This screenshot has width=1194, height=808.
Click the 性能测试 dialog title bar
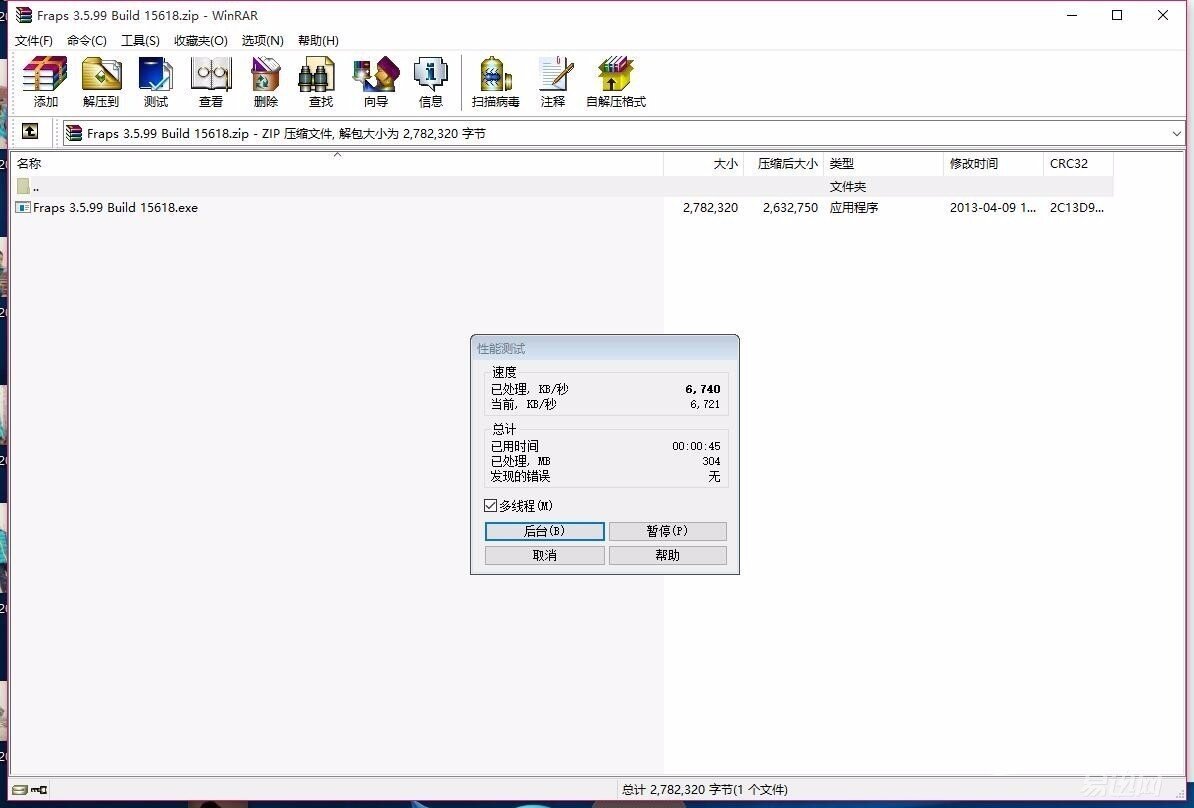605,349
